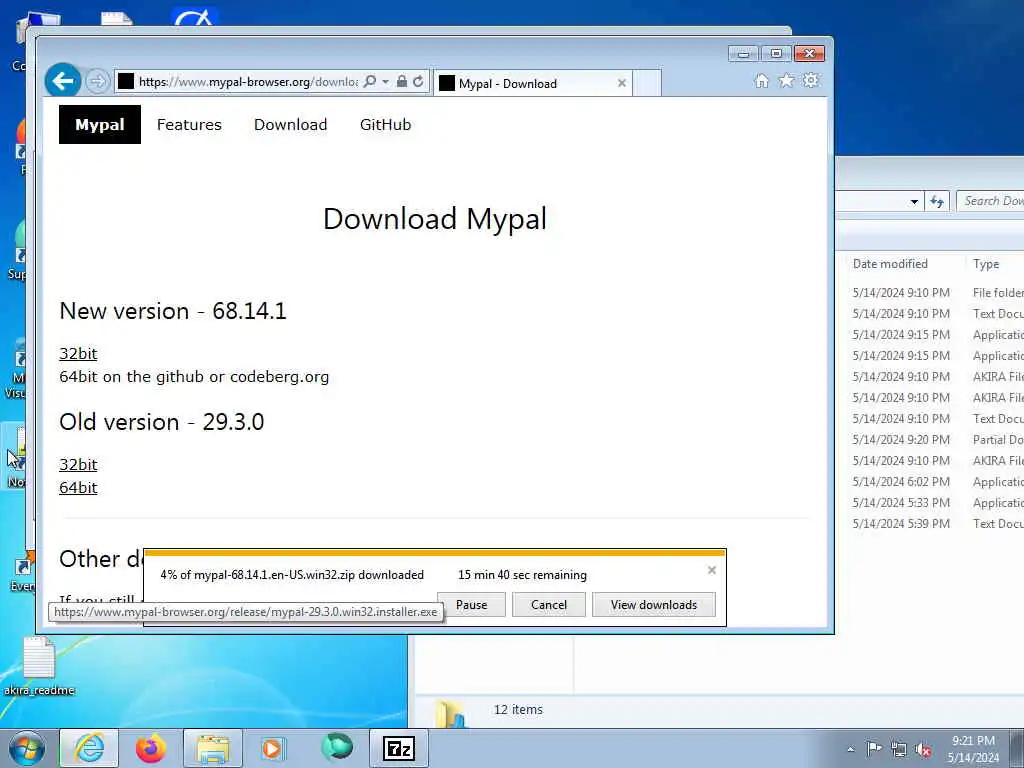Dismiss the download notification bar
This screenshot has height=768, width=1024.
click(x=712, y=570)
